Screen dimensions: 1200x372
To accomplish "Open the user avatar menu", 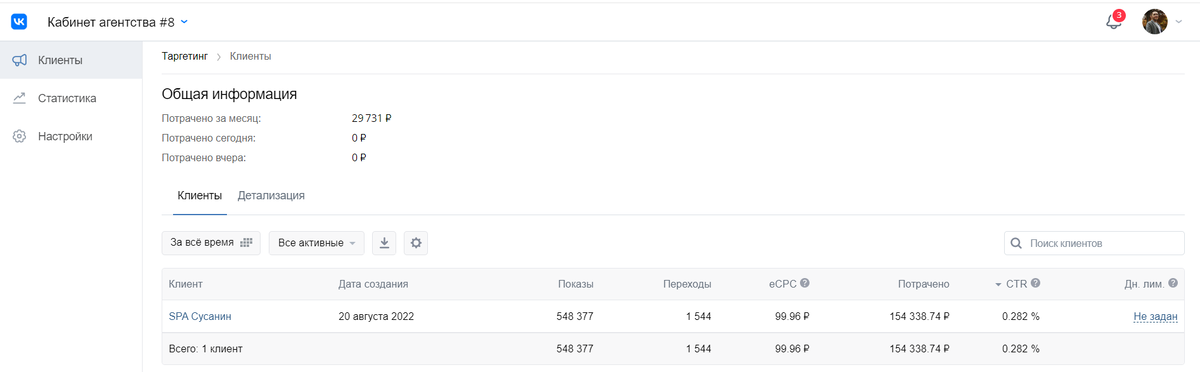I will tap(1155, 21).
